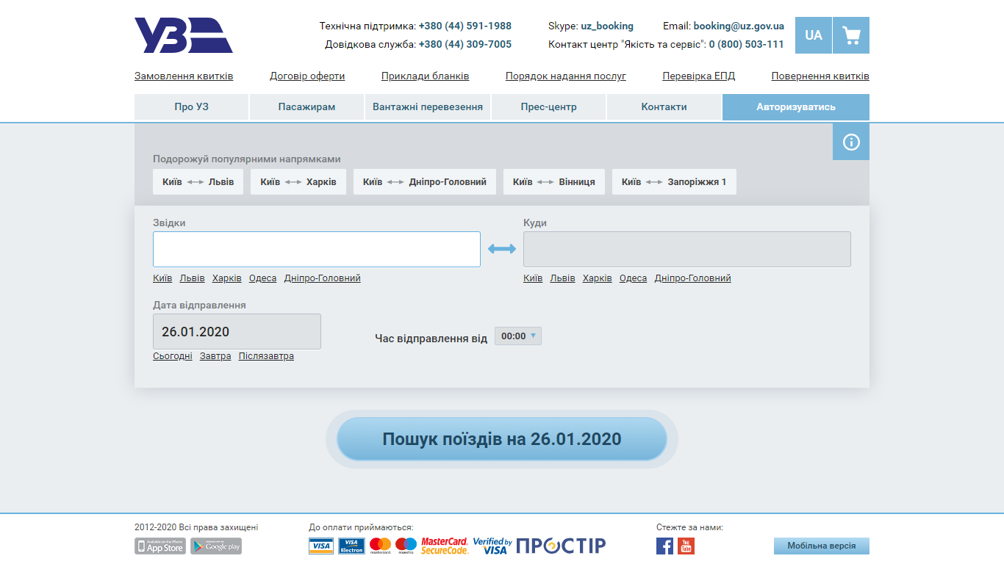Open the Вантажні перевезення tab
This screenshot has width=1004, height=564.
tap(428, 107)
